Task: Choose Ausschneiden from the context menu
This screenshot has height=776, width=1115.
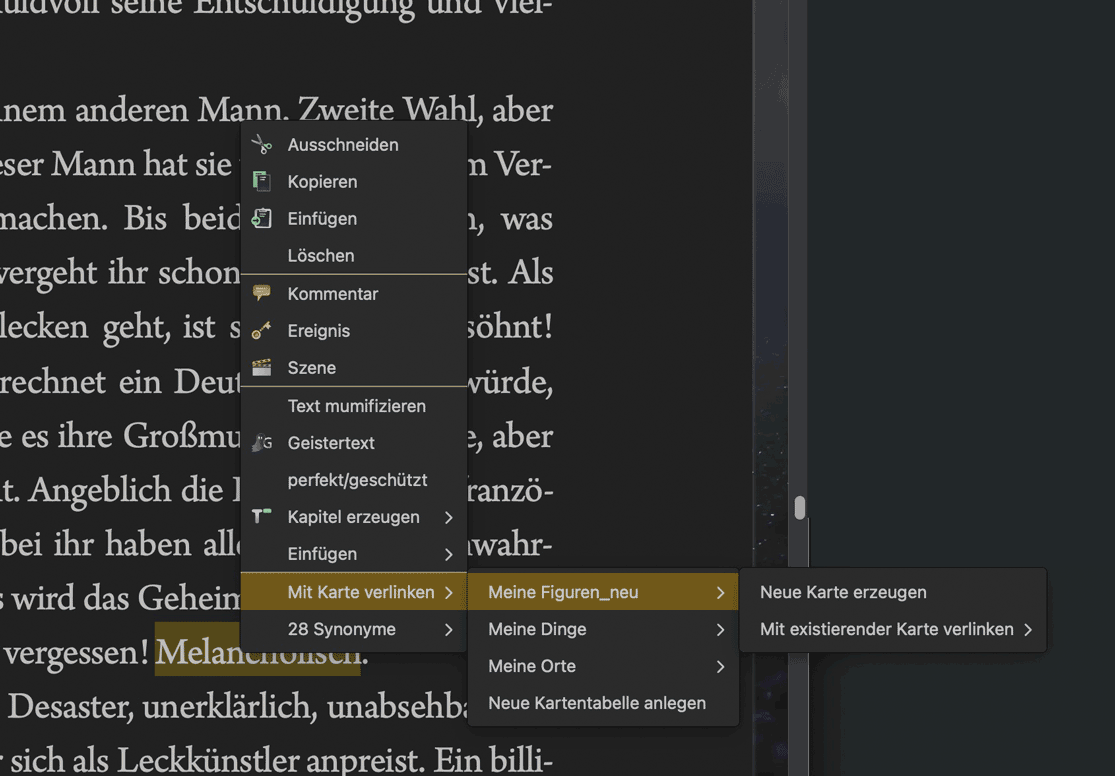Action: click(x=353, y=144)
